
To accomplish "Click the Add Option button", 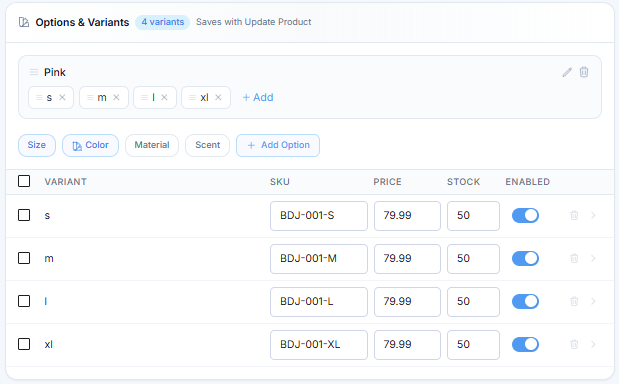I will pyautogui.click(x=278, y=145).
